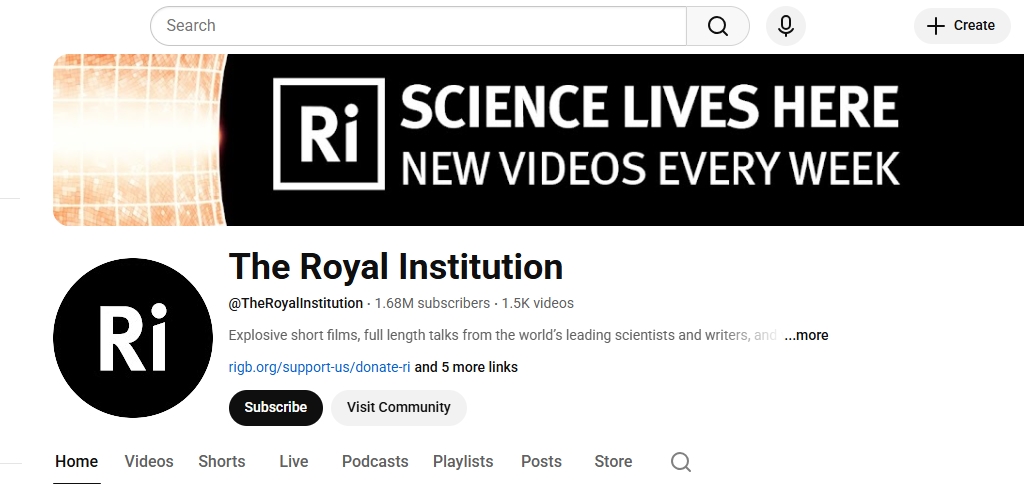Click the Royal Institution channel avatar

click(x=133, y=338)
